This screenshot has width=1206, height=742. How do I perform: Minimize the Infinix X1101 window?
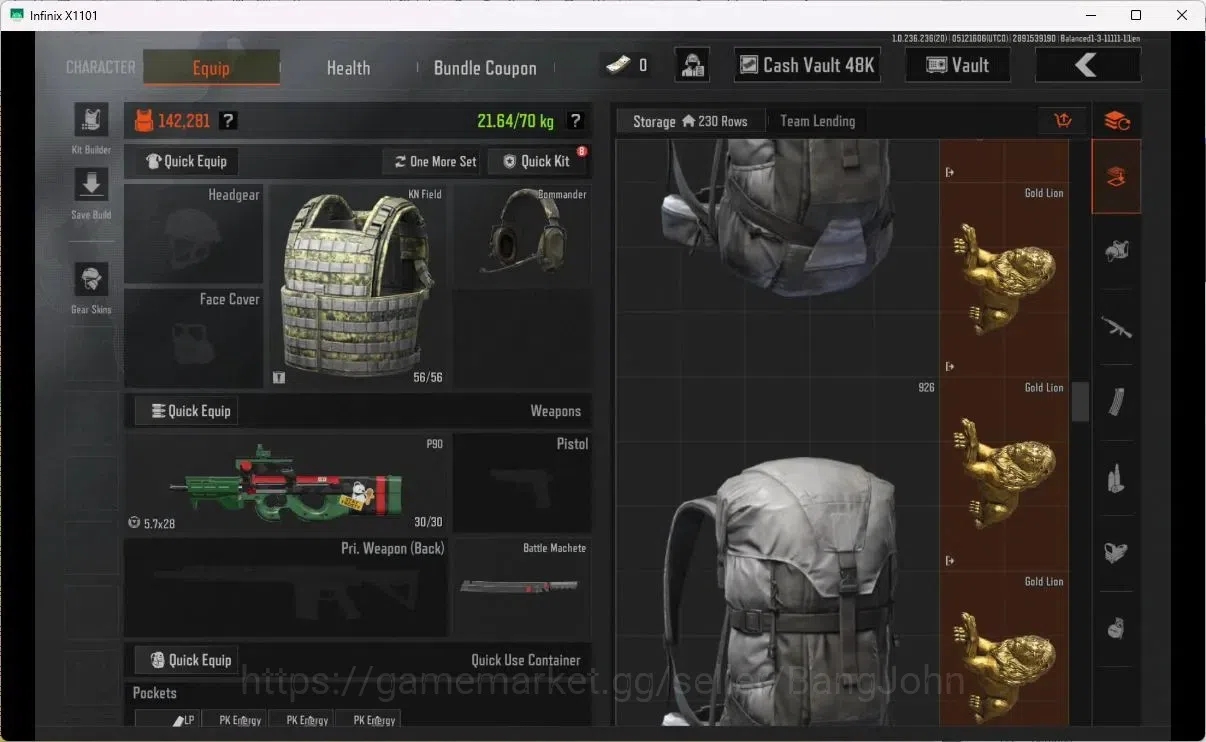[x=1090, y=15]
